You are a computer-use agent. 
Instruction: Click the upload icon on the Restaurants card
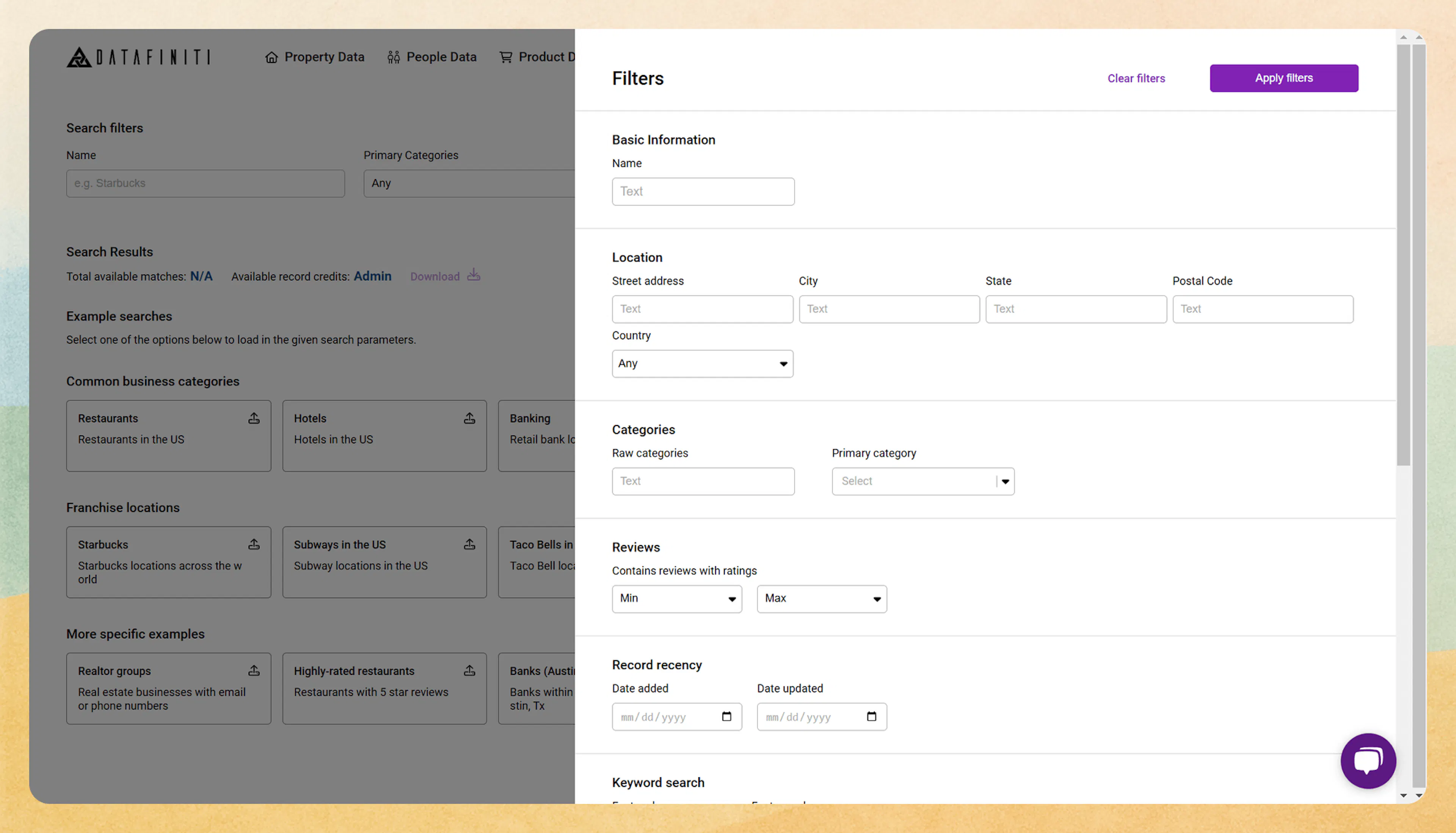click(254, 418)
